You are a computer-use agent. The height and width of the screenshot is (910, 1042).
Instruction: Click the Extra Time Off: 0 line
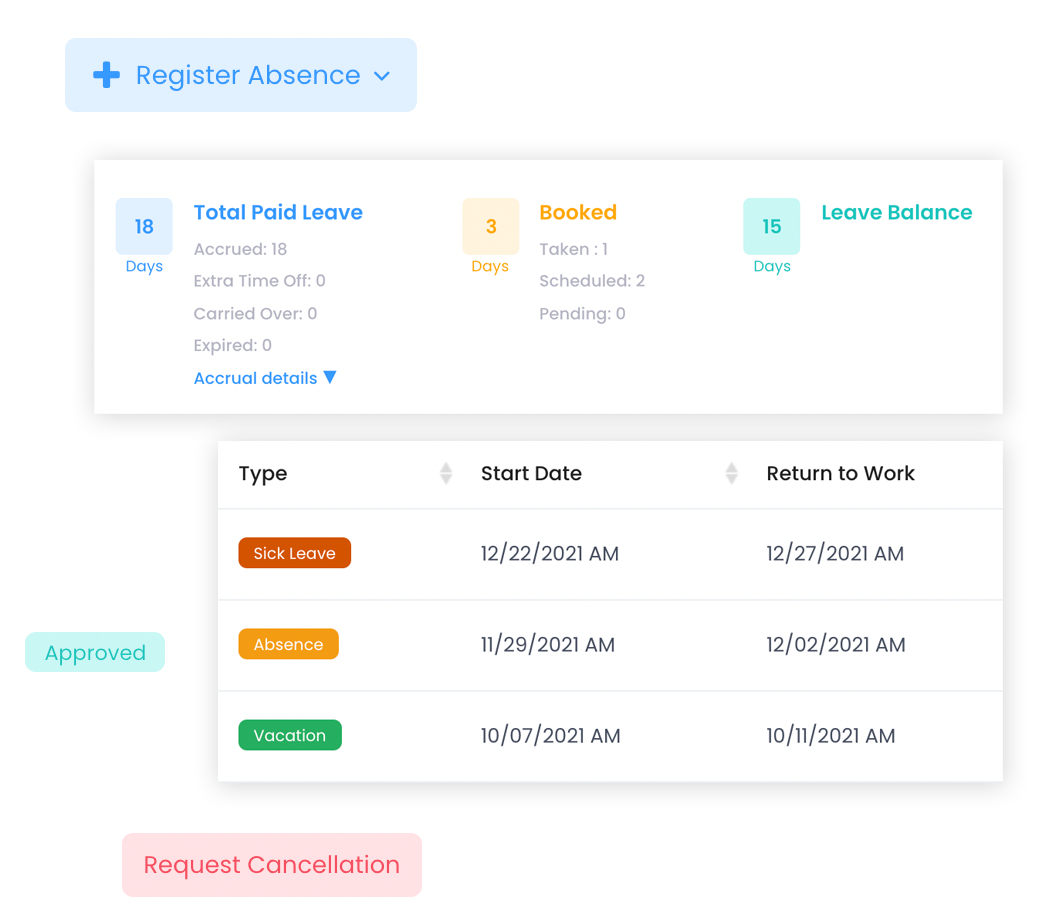(259, 281)
